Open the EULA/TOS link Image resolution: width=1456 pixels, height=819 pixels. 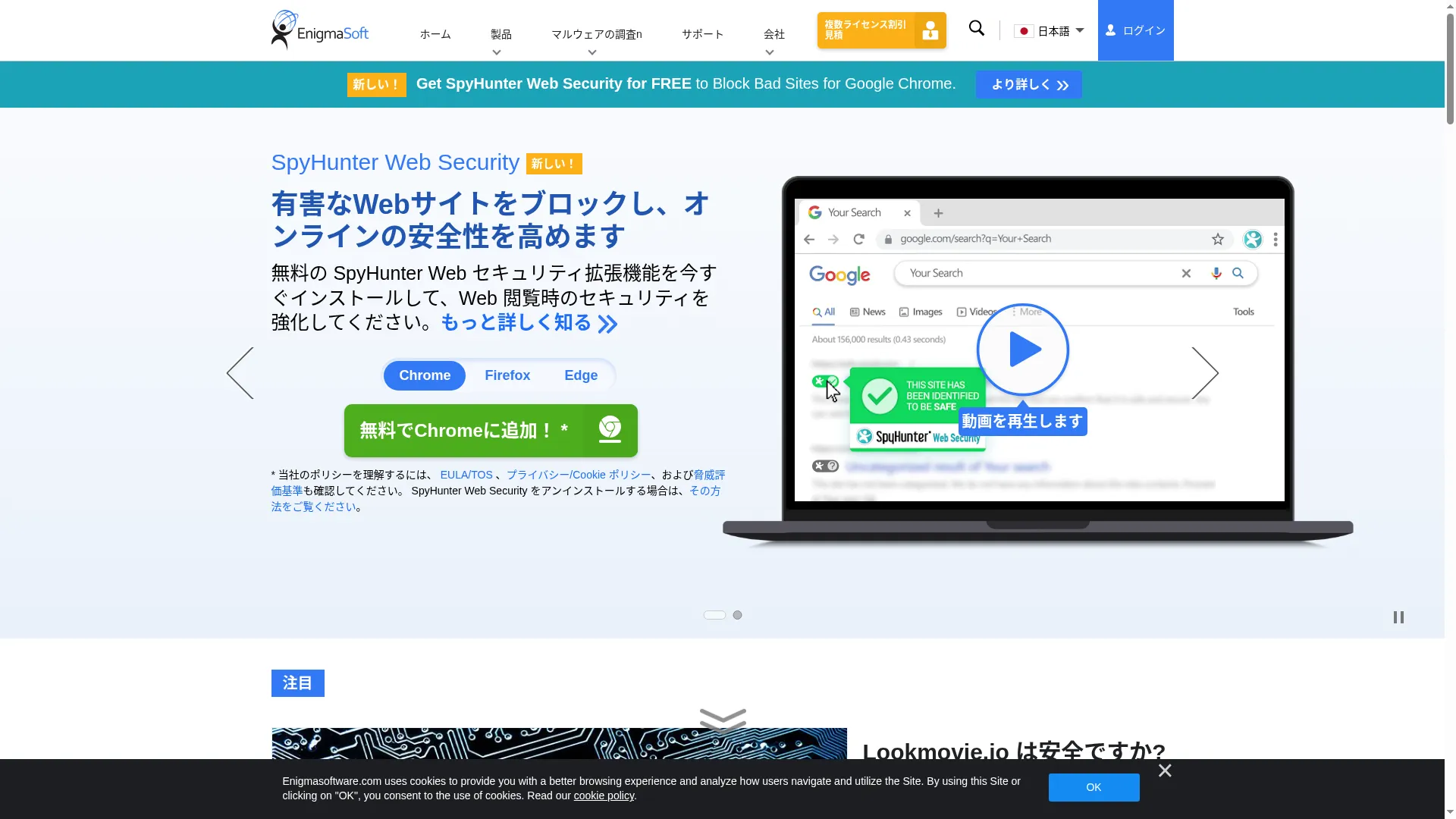(x=466, y=475)
